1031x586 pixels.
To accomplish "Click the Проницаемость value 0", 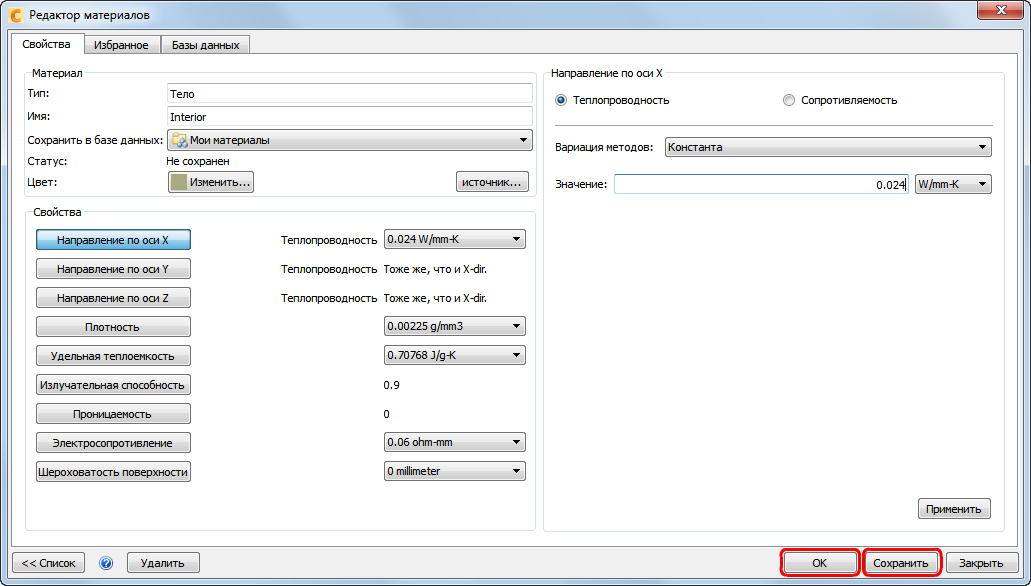I will click(387, 414).
